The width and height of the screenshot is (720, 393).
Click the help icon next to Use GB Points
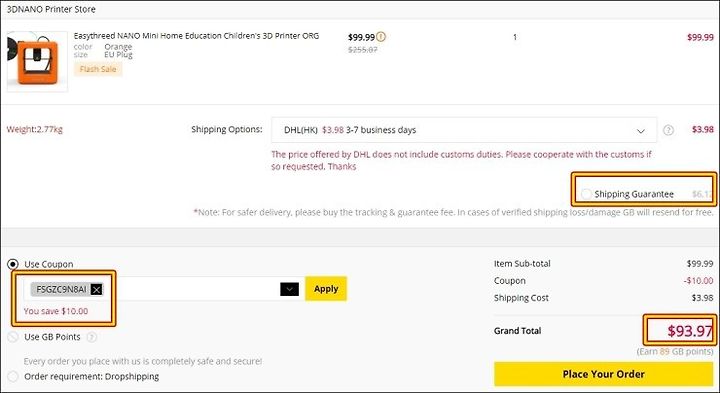point(92,337)
